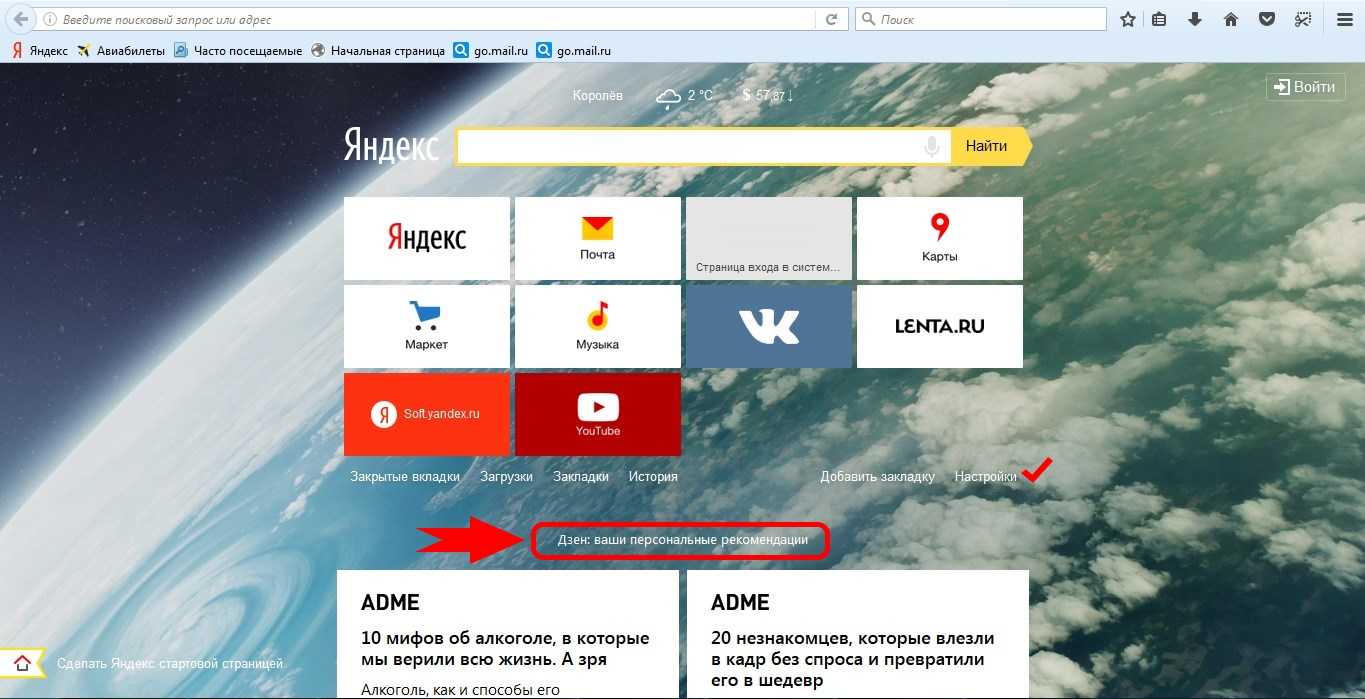
Task: Open Настройки link
Action: (985, 477)
